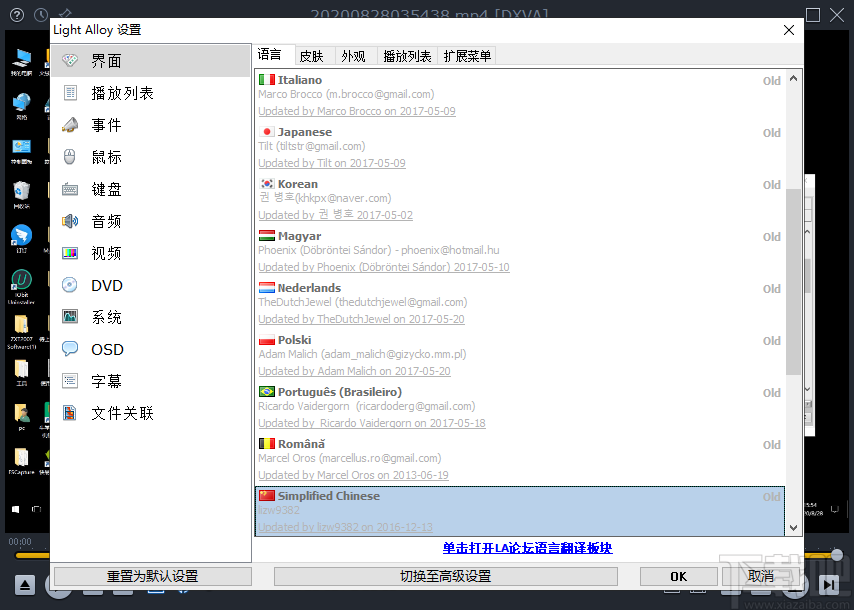Confirm settings with the OK button
The height and width of the screenshot is (610, 854).
pos(678,576)
